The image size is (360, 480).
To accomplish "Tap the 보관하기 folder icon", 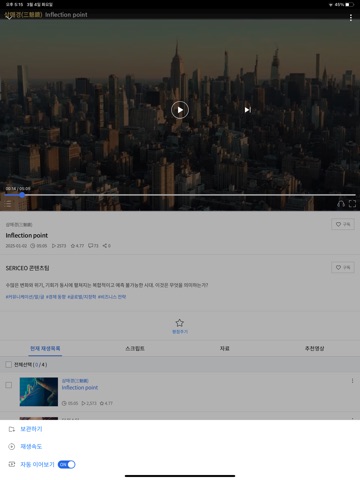I will tap(12, 429).
